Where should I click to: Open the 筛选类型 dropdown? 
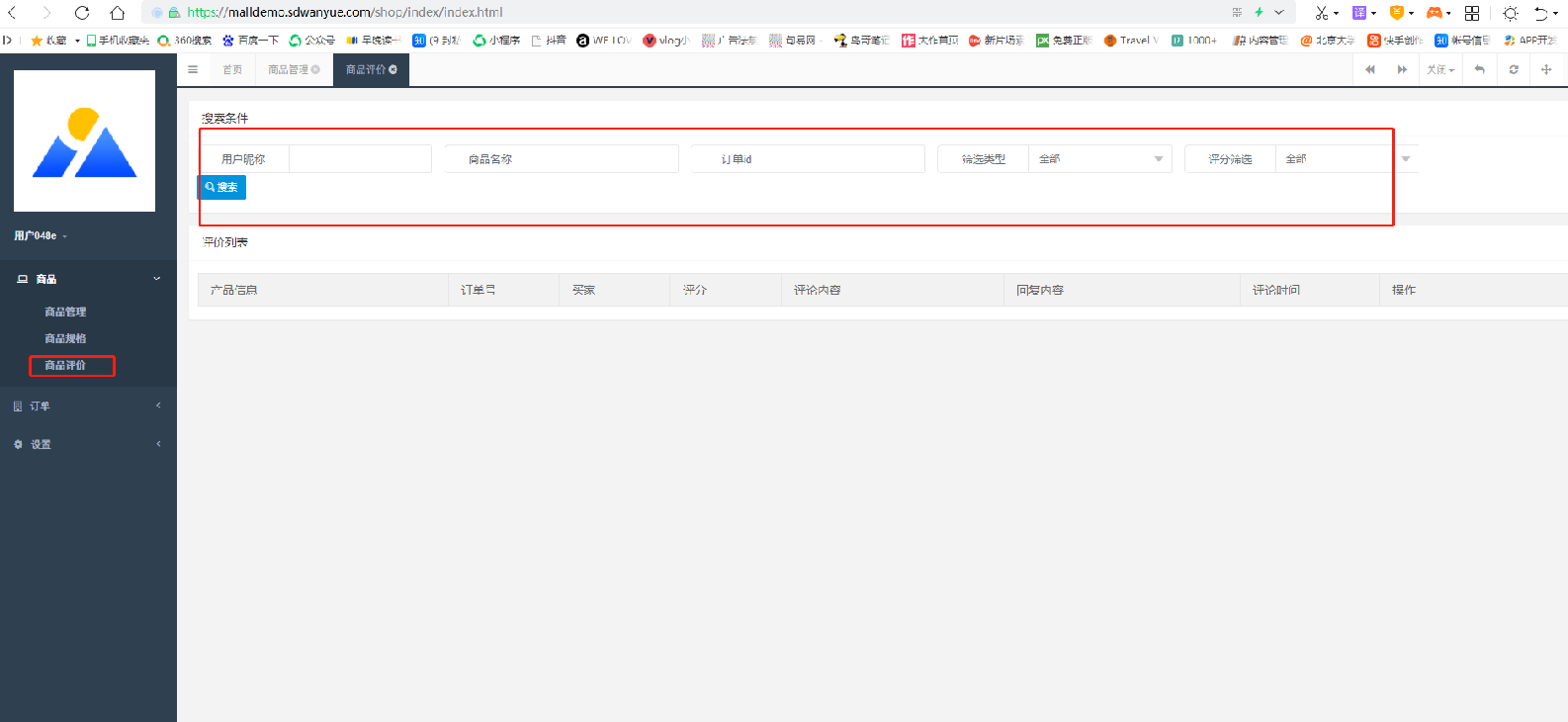(1100, 159)
